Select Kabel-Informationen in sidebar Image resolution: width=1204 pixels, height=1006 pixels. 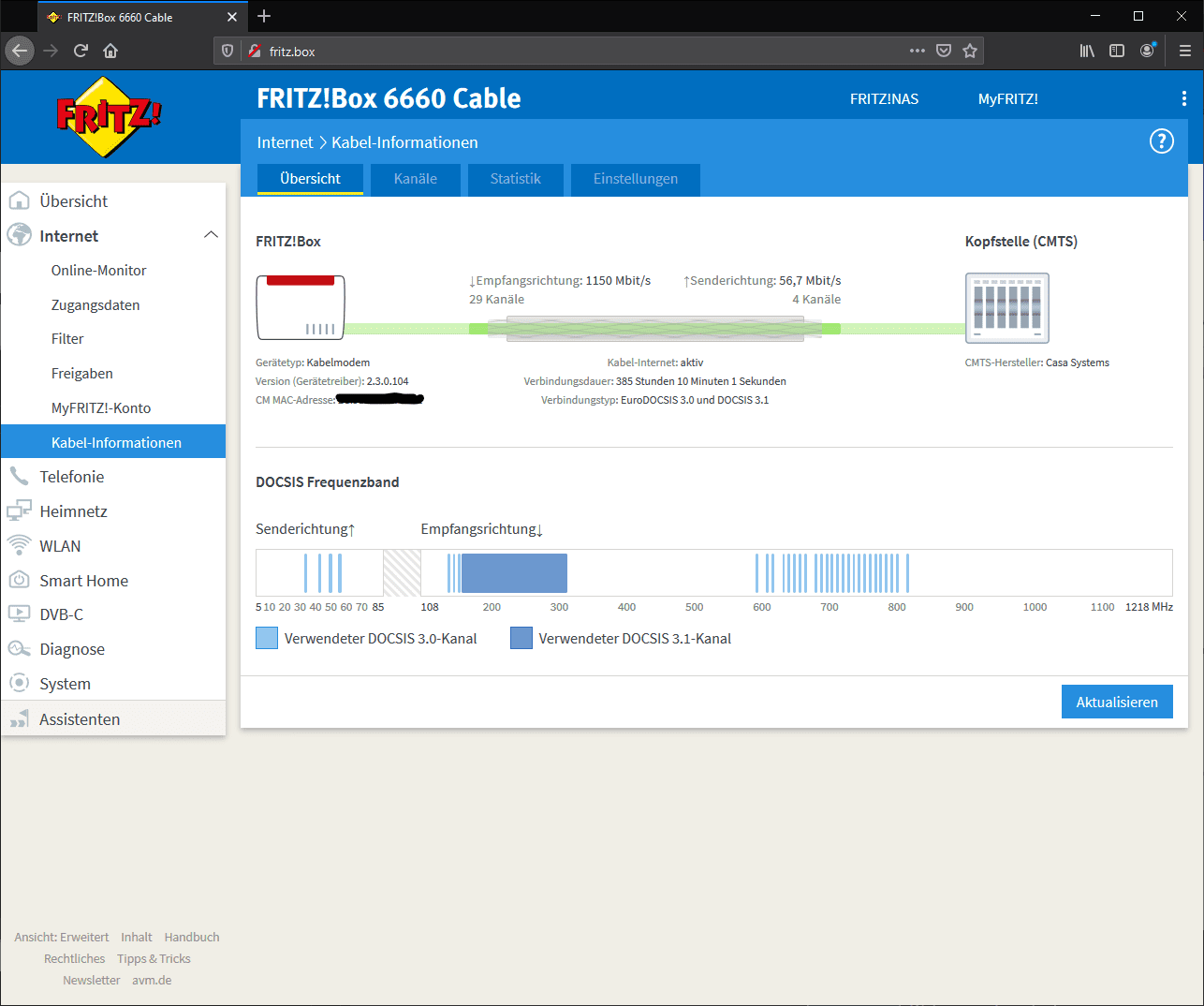tap(113, 441)
